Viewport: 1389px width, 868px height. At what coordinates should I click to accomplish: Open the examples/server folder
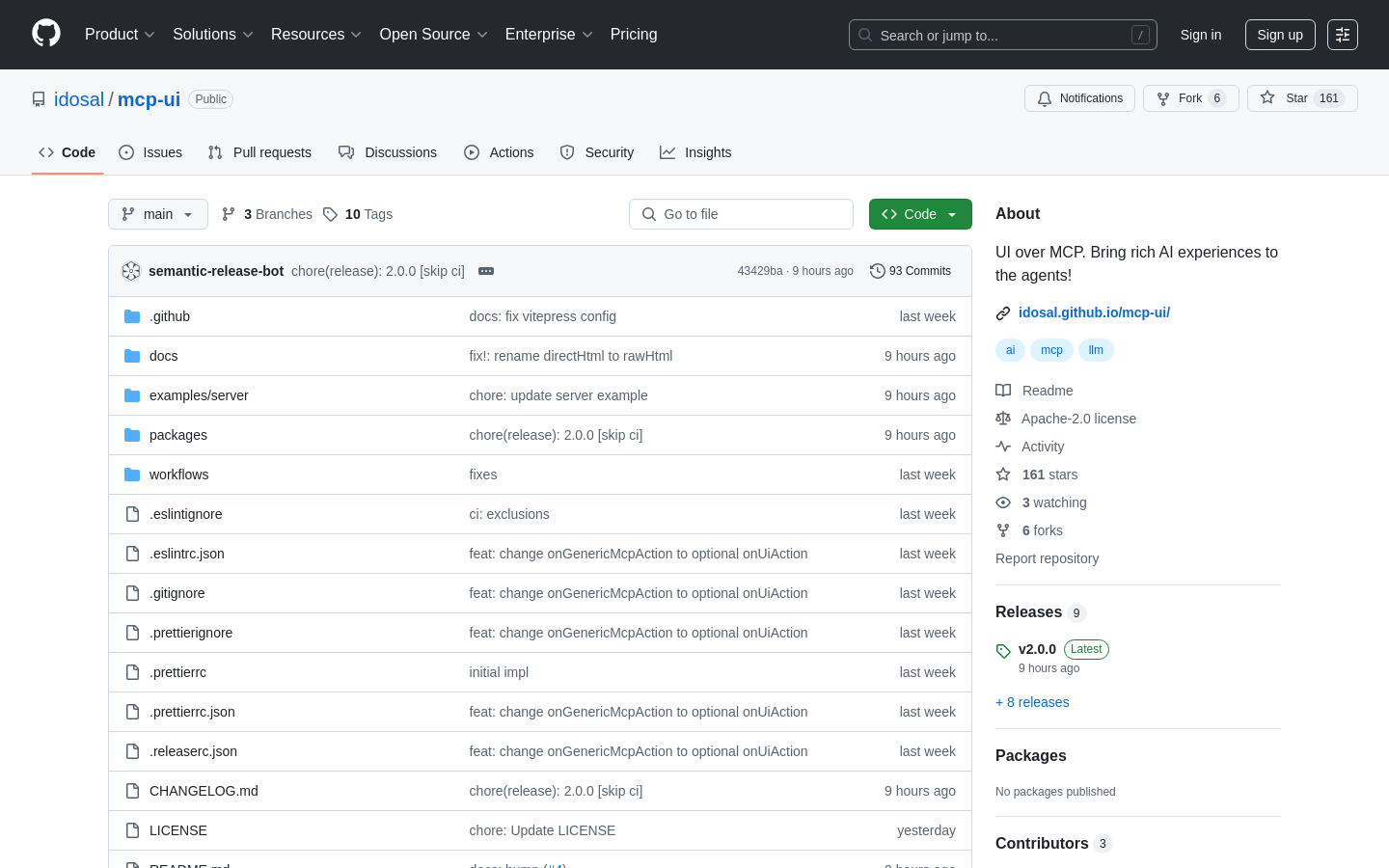[x=199, y=395]
